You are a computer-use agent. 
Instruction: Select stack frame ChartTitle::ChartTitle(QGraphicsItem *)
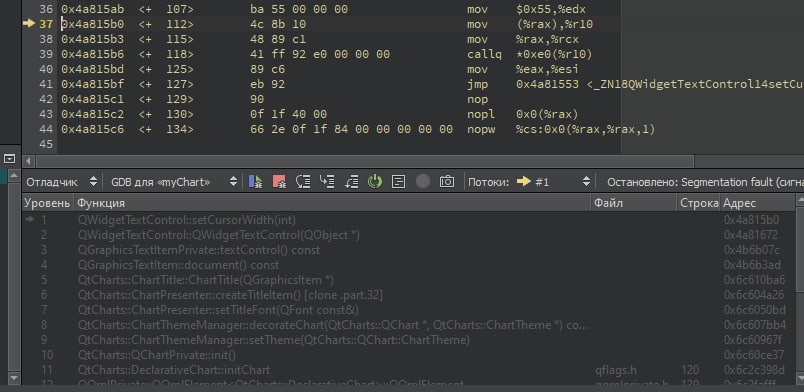point(408,280)
